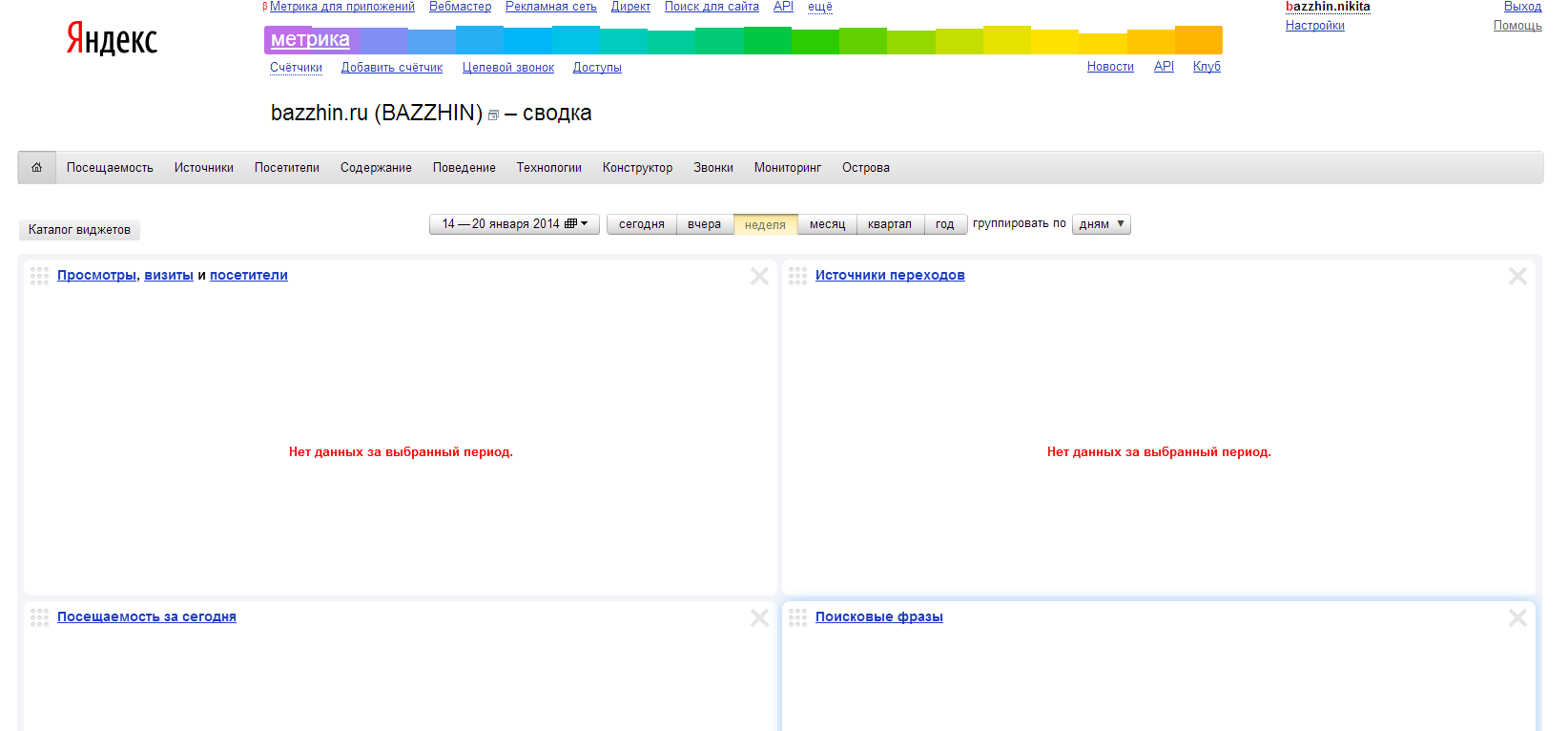Screen dimensions: 1568x731
Task: Click Добавить счётчик link
Action: (392, 68)
